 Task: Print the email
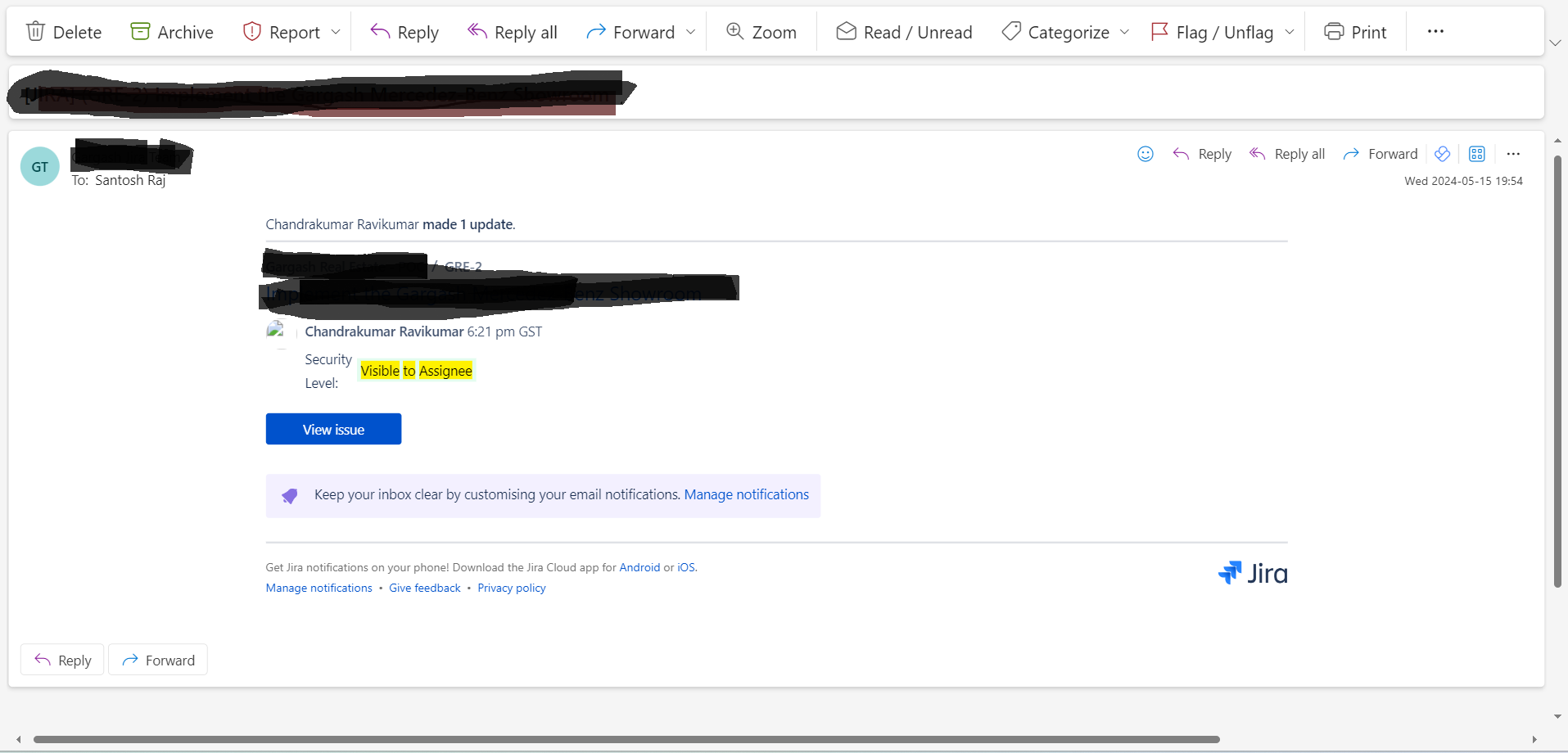click(x=1355, y=31)
